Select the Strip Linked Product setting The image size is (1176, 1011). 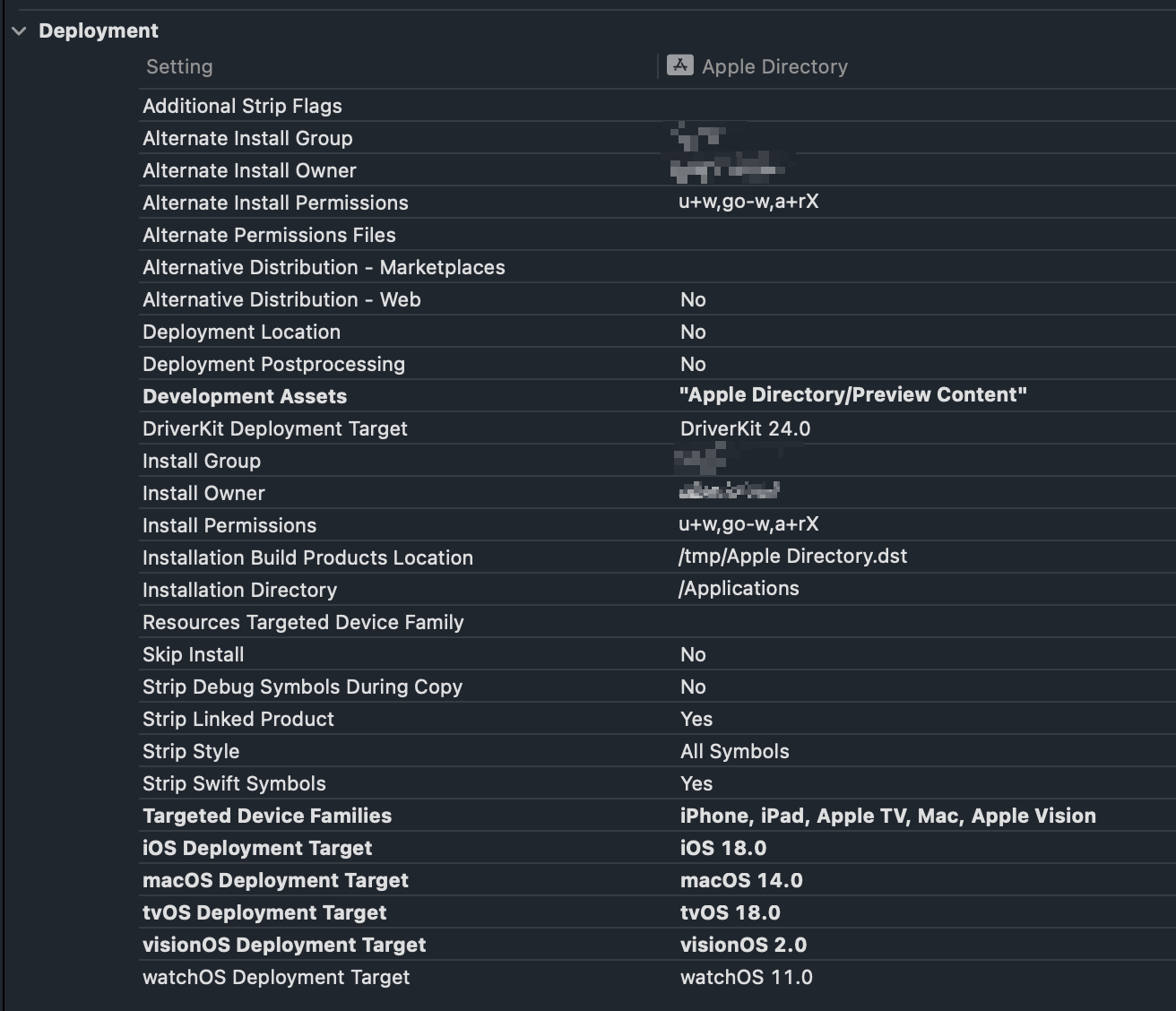[x=238, y=719]
